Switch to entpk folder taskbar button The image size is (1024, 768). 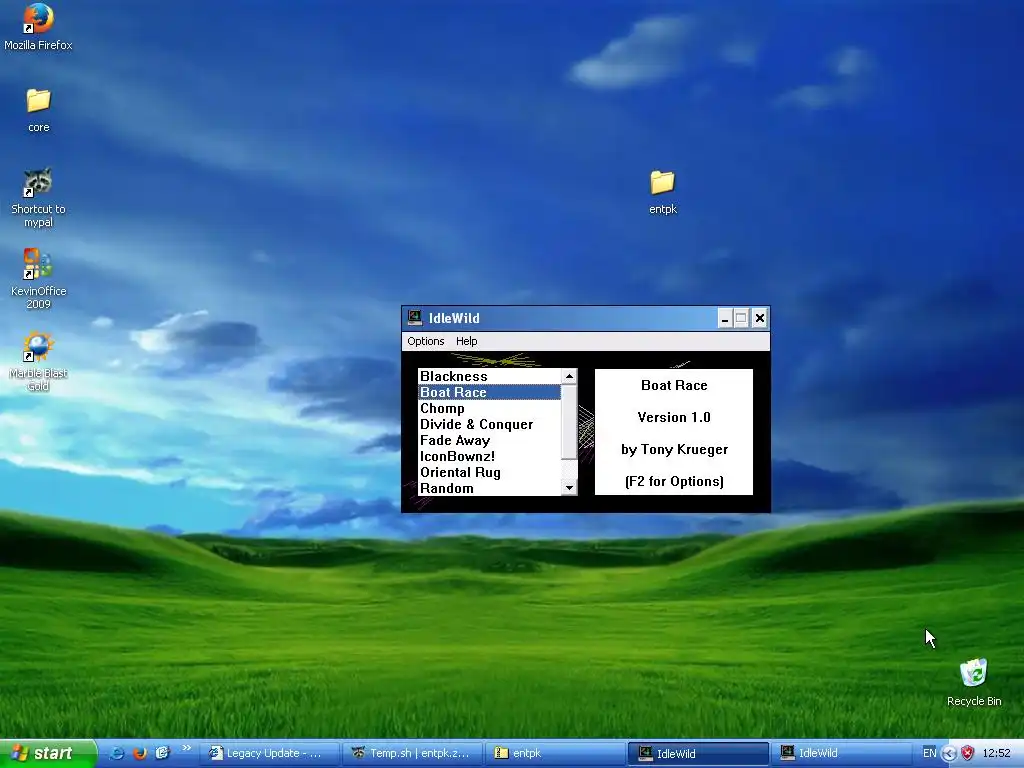[556, 754]
